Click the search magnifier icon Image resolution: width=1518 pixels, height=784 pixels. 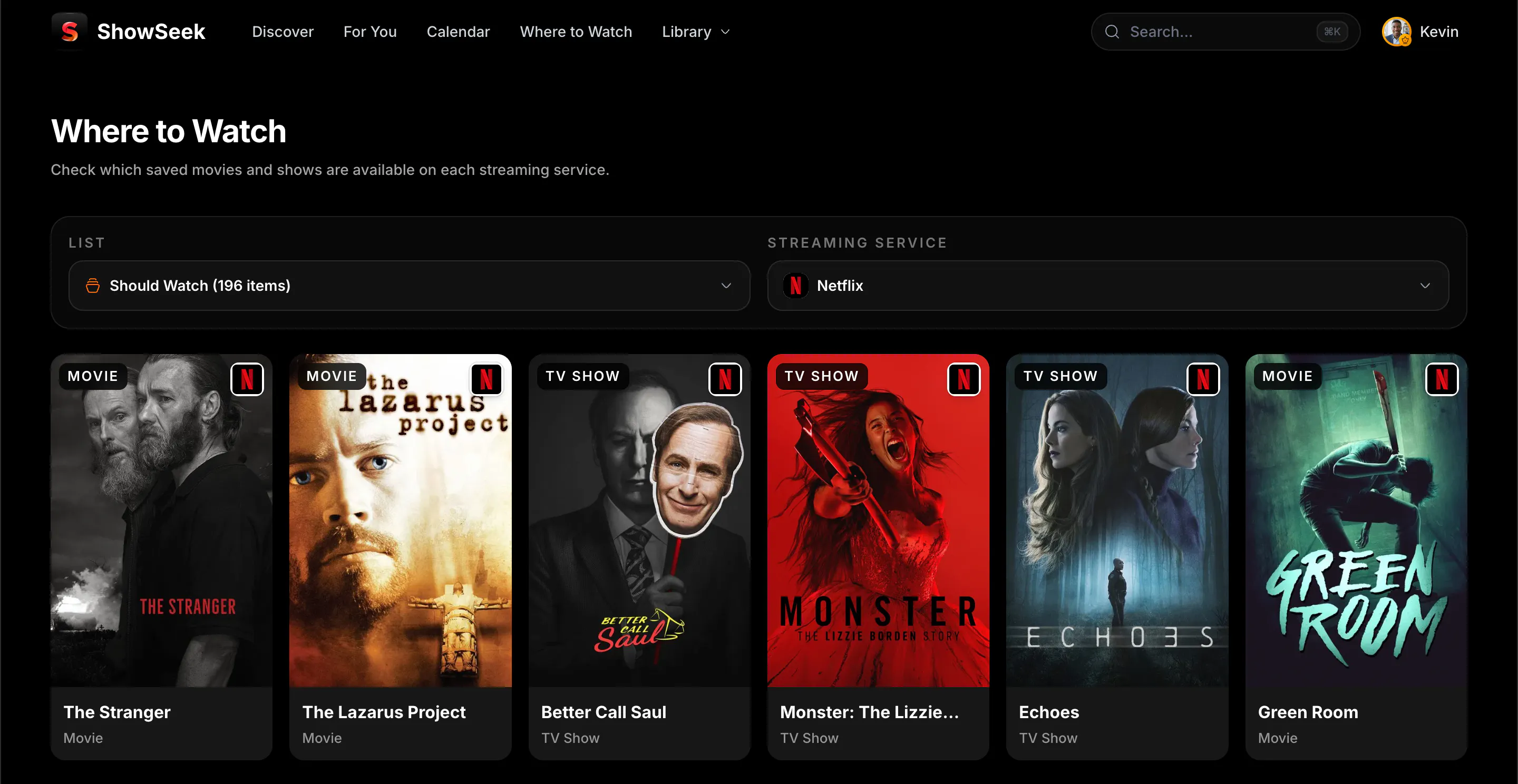[x=1112, y=32]
